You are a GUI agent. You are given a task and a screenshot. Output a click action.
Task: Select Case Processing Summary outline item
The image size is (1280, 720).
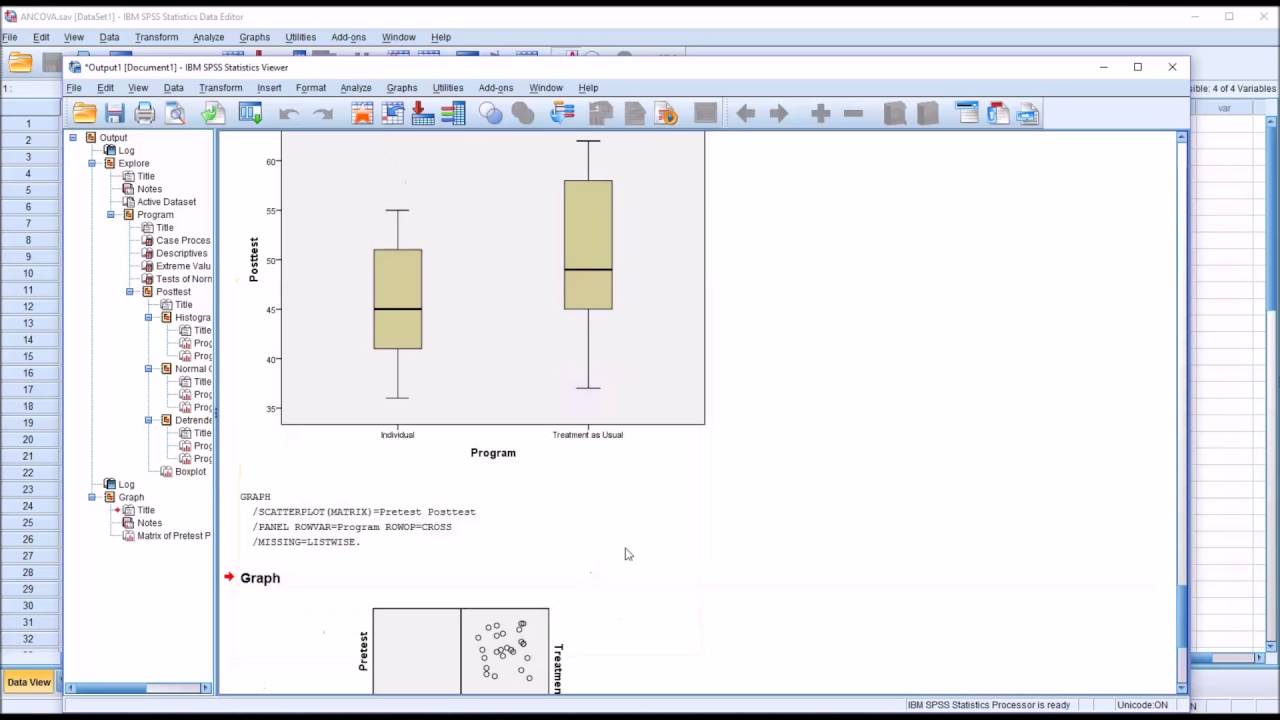[x=183, y=240]
